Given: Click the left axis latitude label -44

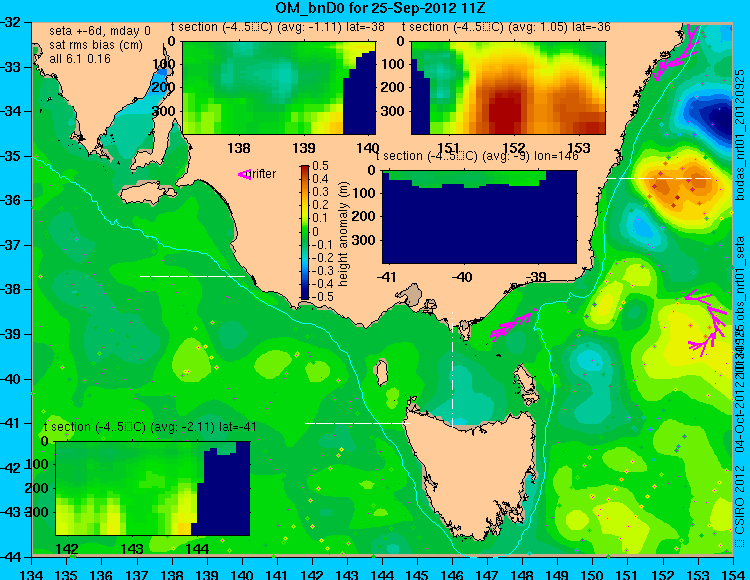Looking at the screenshot, I should coord(11,557).
